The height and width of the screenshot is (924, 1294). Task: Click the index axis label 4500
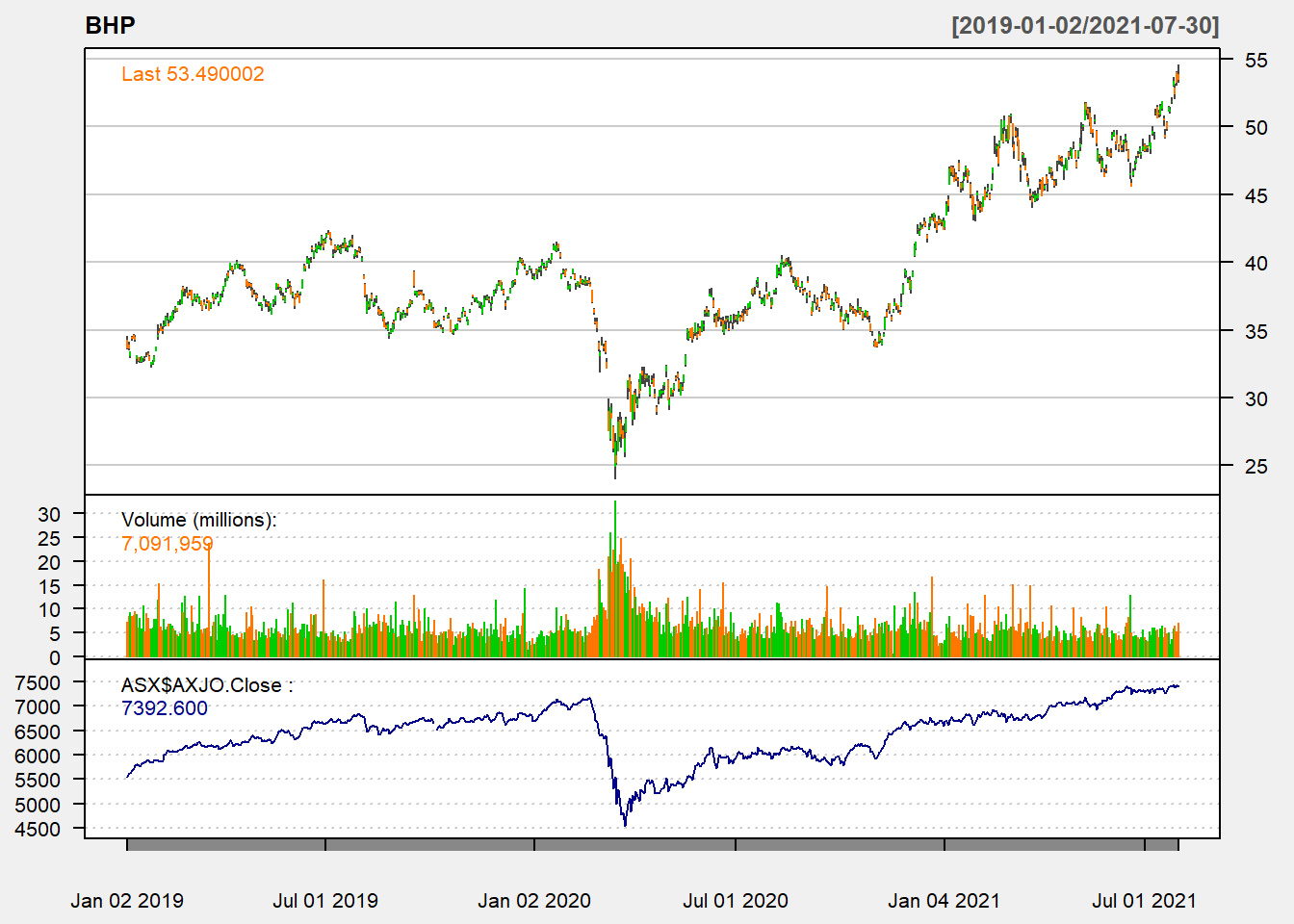tap(38, 829)
